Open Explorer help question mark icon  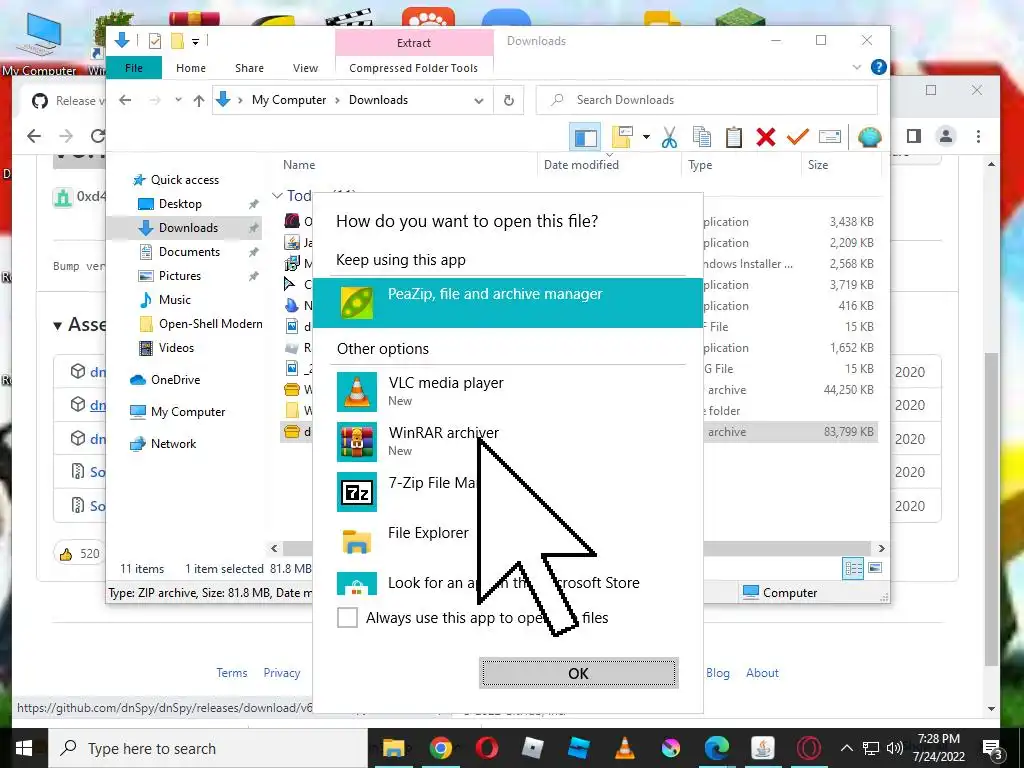coord(879,67)
